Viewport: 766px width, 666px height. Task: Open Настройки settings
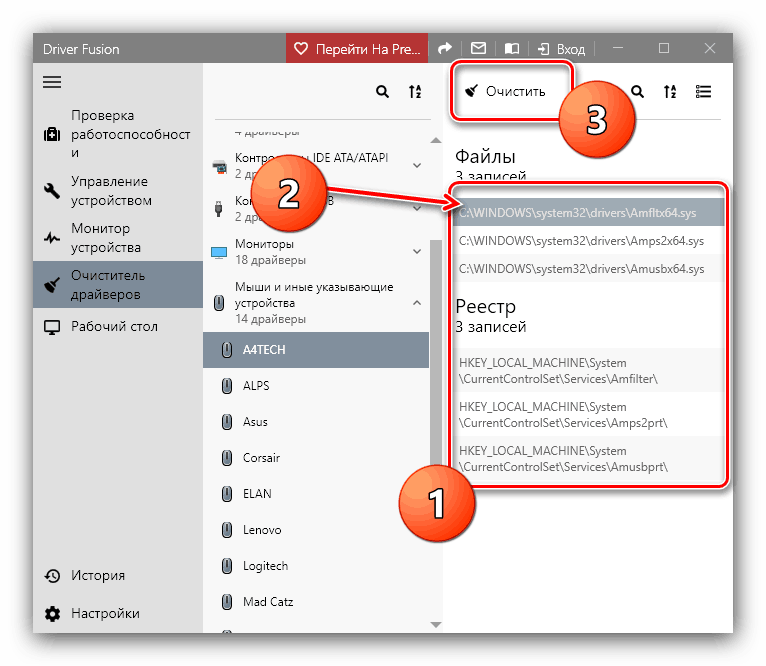(117, 613)
